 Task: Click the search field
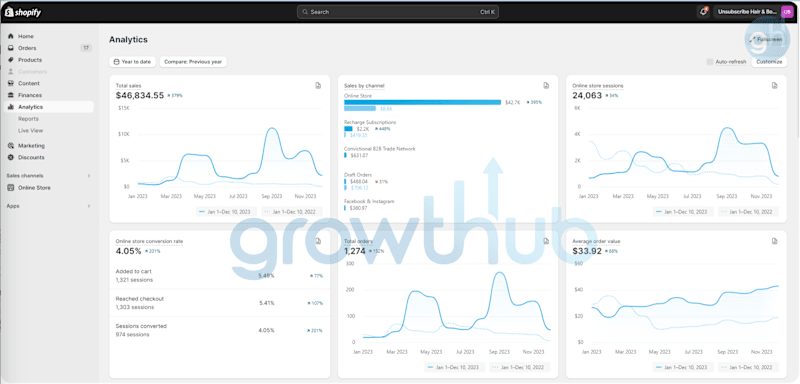pos(398,12)
